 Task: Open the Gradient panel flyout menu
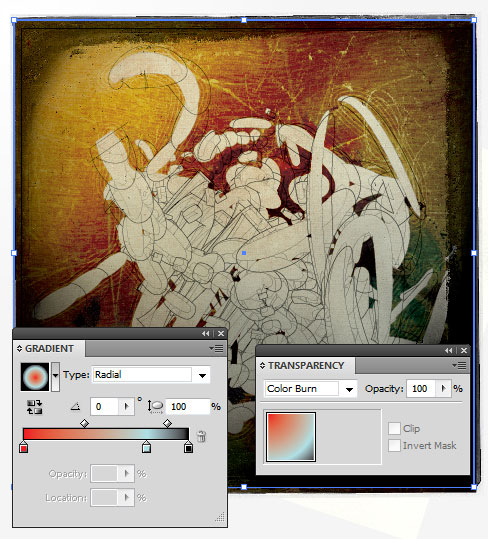click(x=217, y=349)
